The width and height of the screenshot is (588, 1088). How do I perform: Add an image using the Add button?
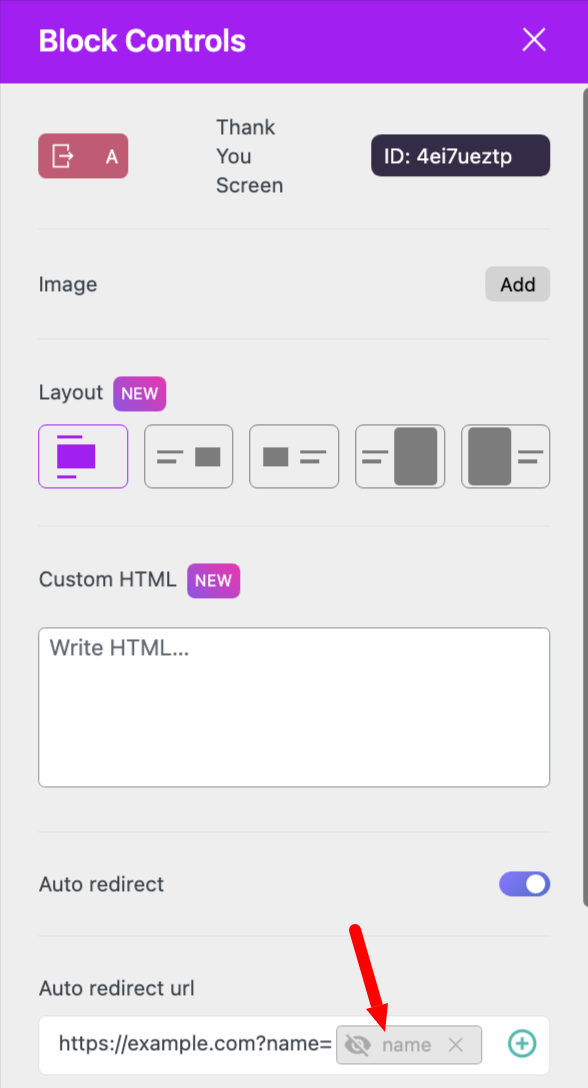tap(518, 284)
